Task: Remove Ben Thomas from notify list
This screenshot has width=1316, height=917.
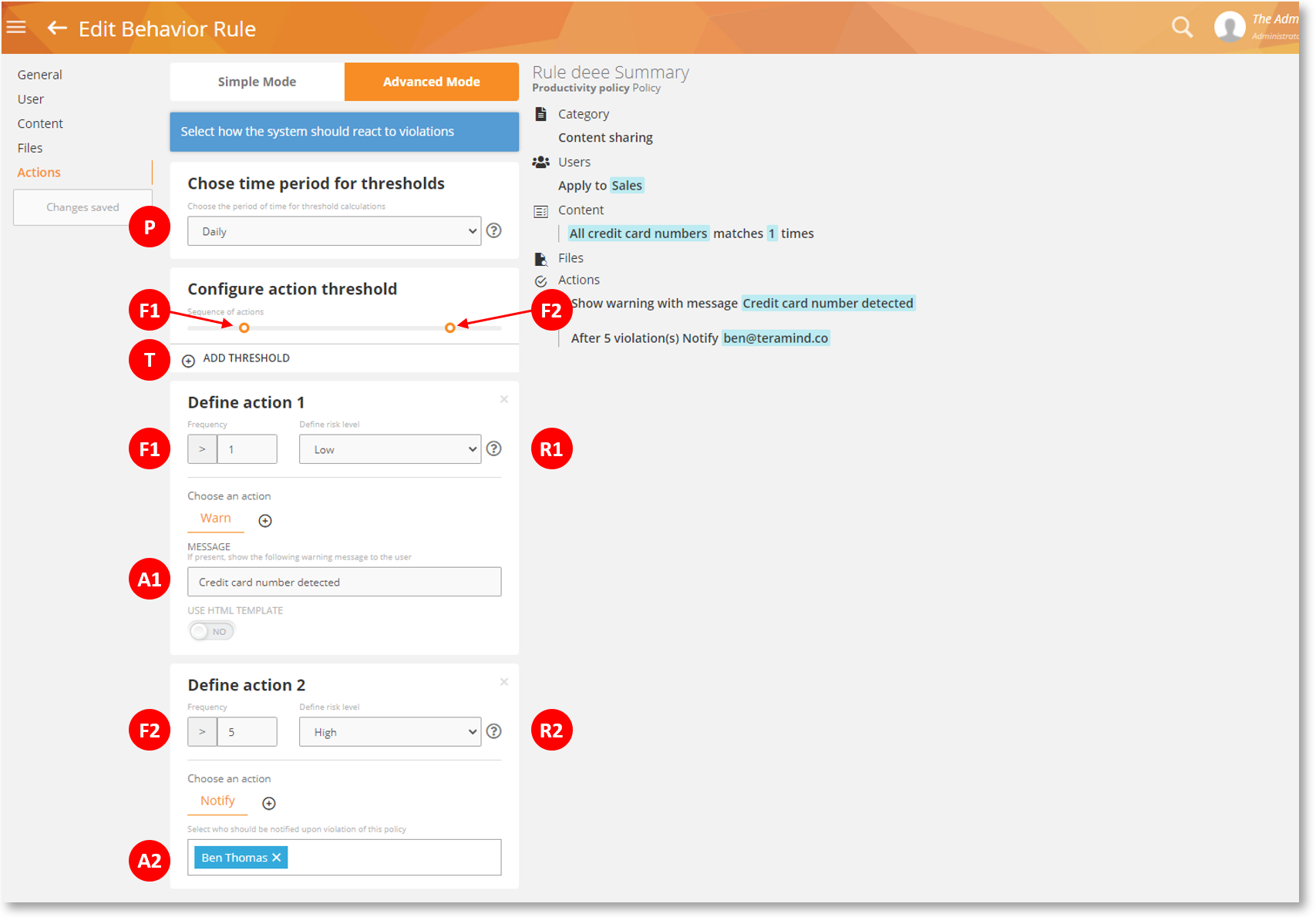Action: [x=277, y=858]
